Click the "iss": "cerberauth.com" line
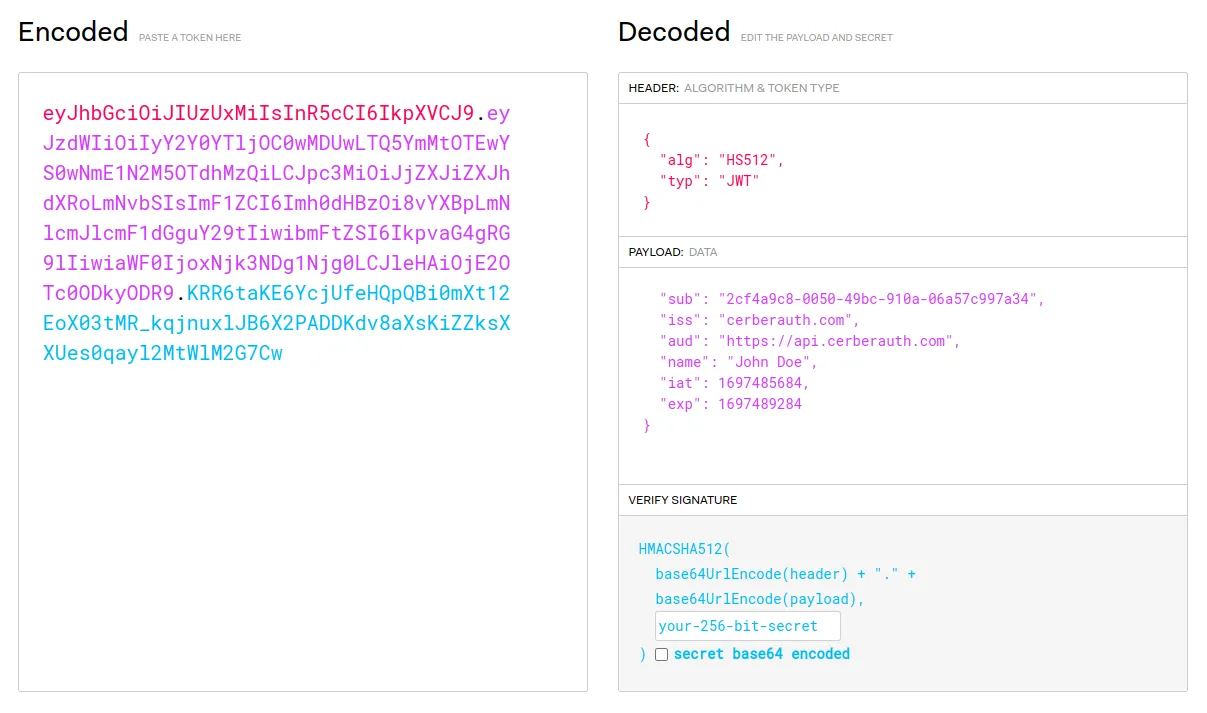This screenshot has width=1207, height=713. click(x=760, y=320)
